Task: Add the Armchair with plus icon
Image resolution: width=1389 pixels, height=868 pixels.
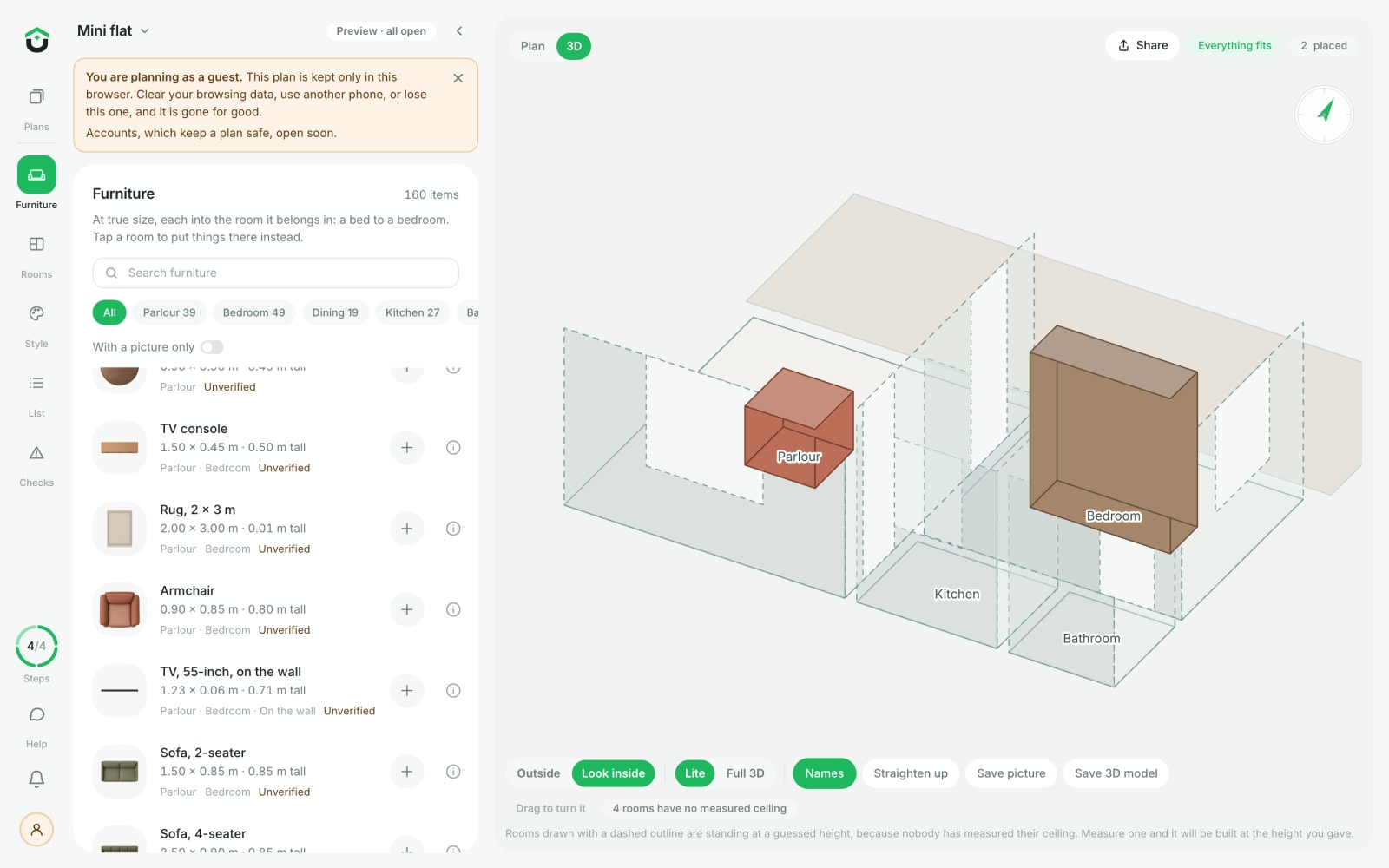Action: [406, 609]
